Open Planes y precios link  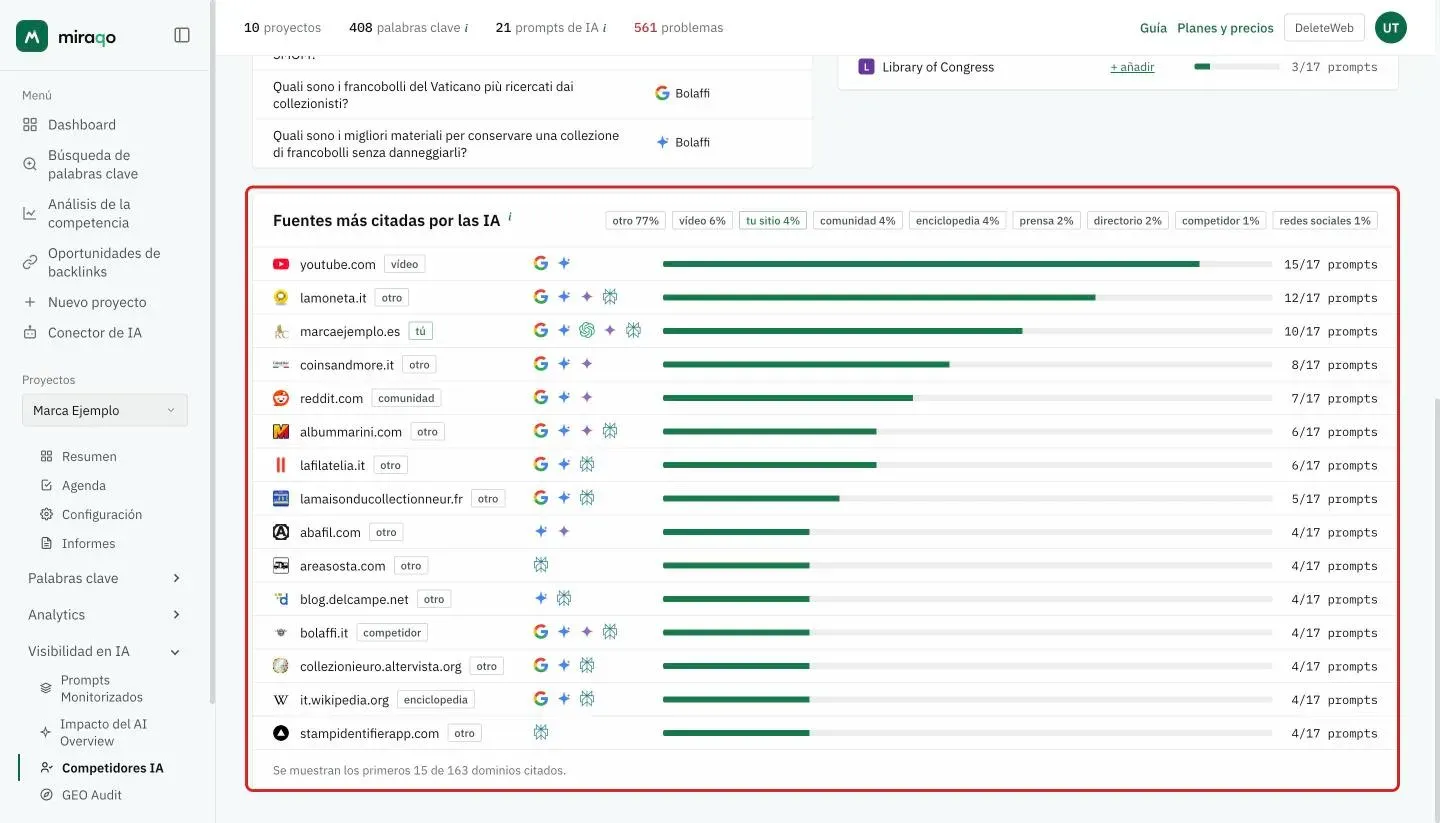pyautogui.click(x=1225, y=28)
